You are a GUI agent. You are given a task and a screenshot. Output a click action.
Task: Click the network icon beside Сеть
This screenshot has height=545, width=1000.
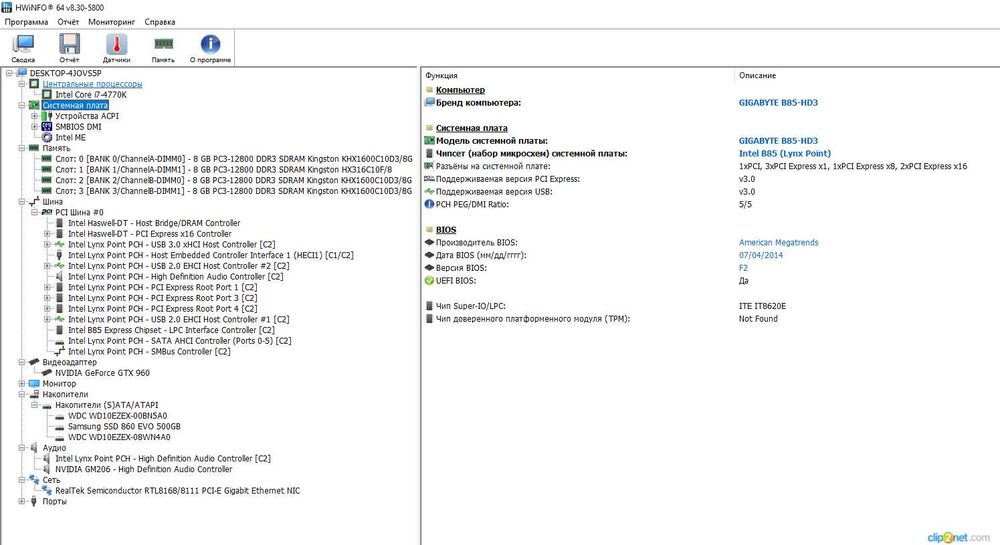(34, 480)
